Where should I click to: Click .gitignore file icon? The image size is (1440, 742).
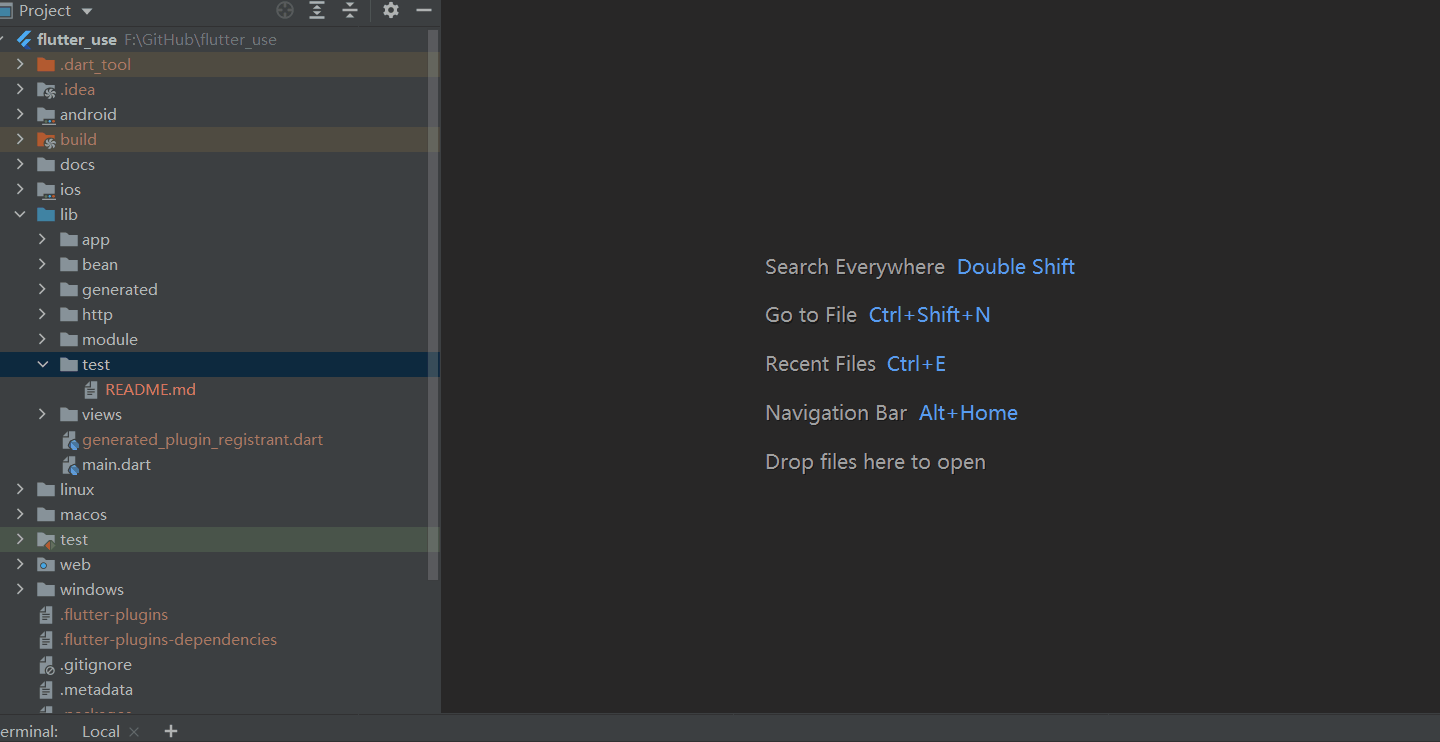click(46, 665)
